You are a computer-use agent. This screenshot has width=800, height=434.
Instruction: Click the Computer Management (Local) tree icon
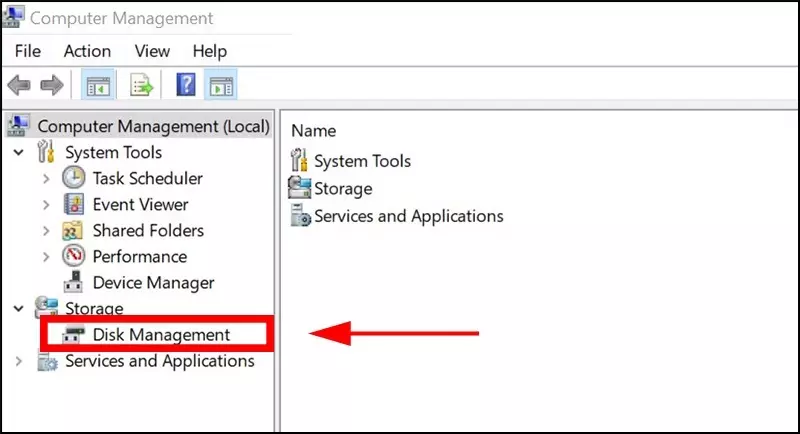17,125
